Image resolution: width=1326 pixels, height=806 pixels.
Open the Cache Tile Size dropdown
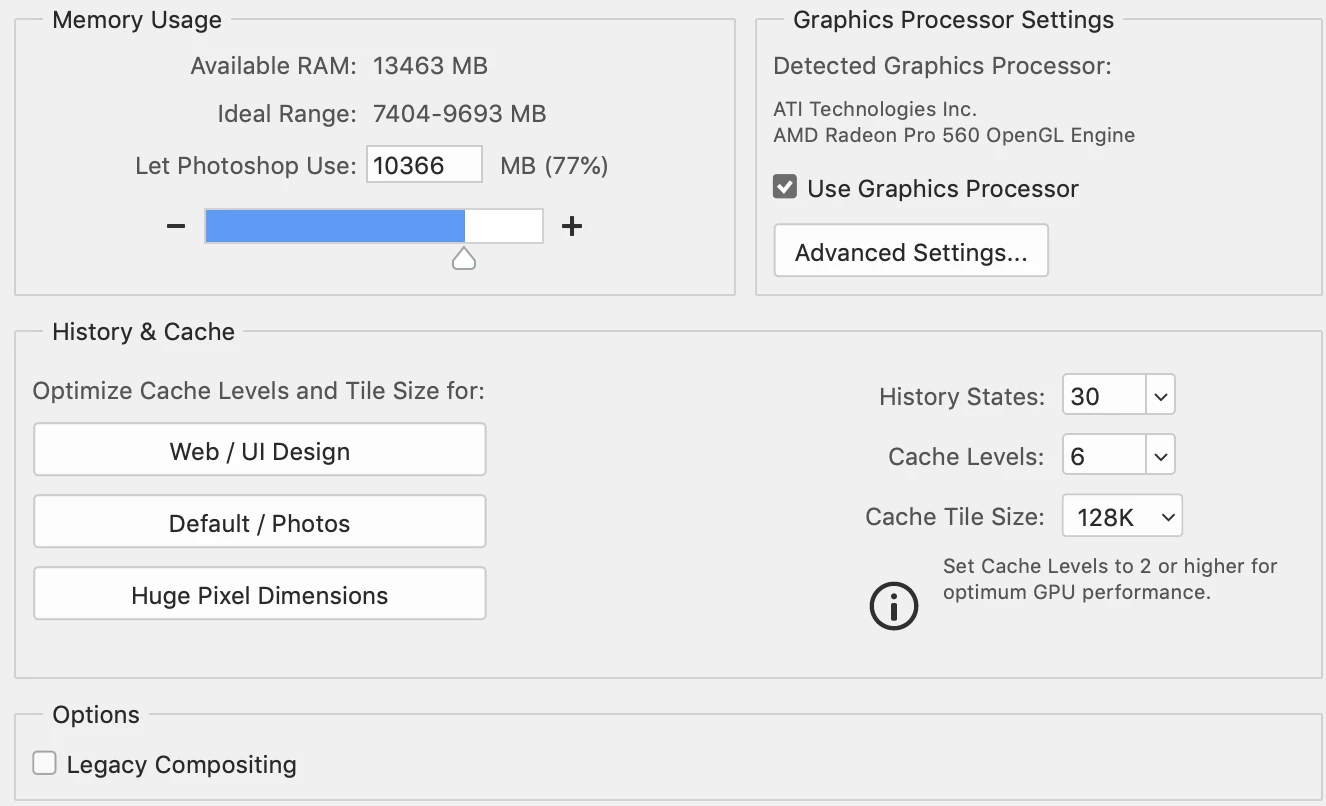(x=1122, y=517)
